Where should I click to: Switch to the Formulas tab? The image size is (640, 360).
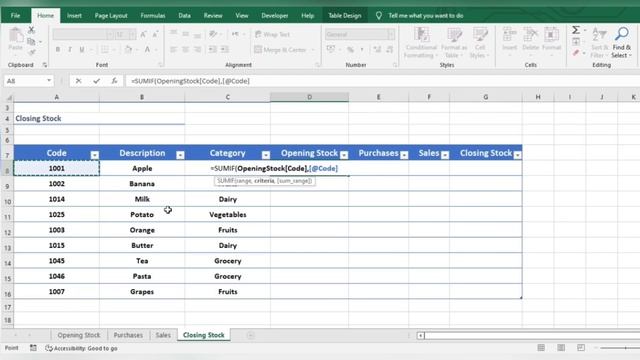tap(153, 16)
